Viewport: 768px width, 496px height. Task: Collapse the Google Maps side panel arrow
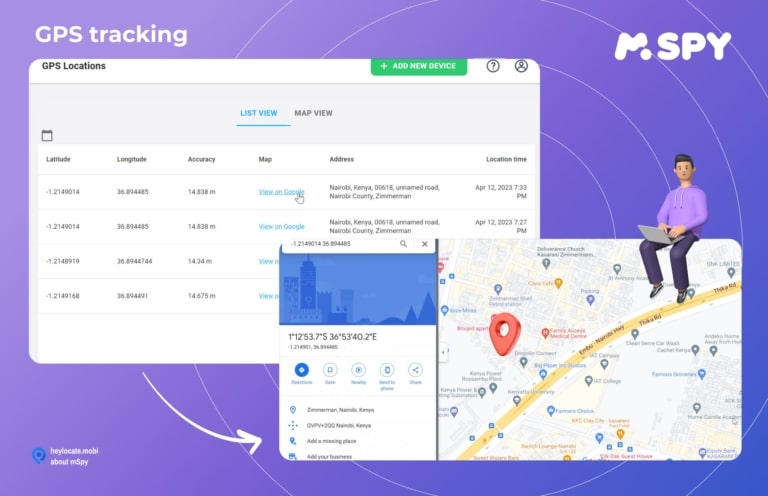pos(443,352)
